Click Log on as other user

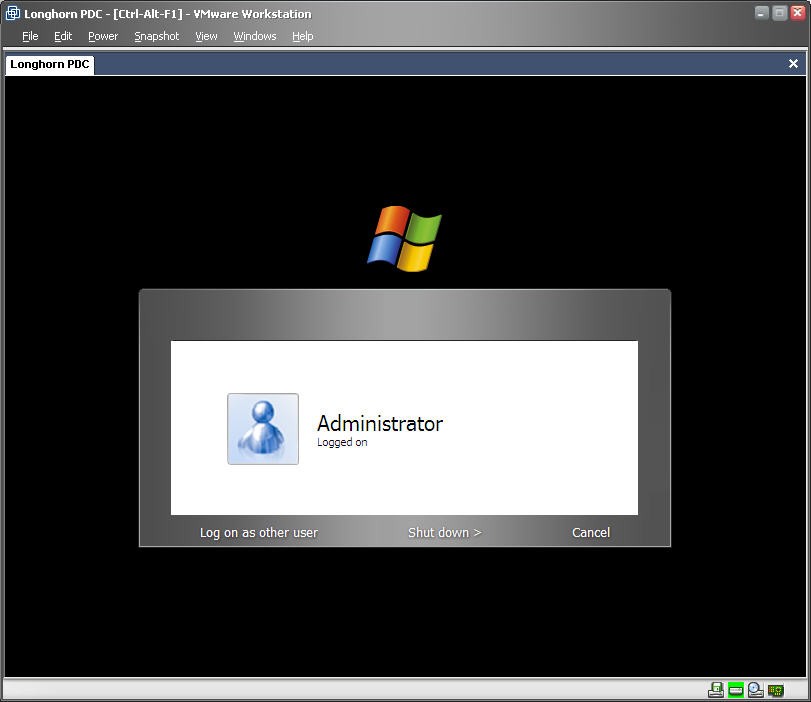click(x=259, y=533)
